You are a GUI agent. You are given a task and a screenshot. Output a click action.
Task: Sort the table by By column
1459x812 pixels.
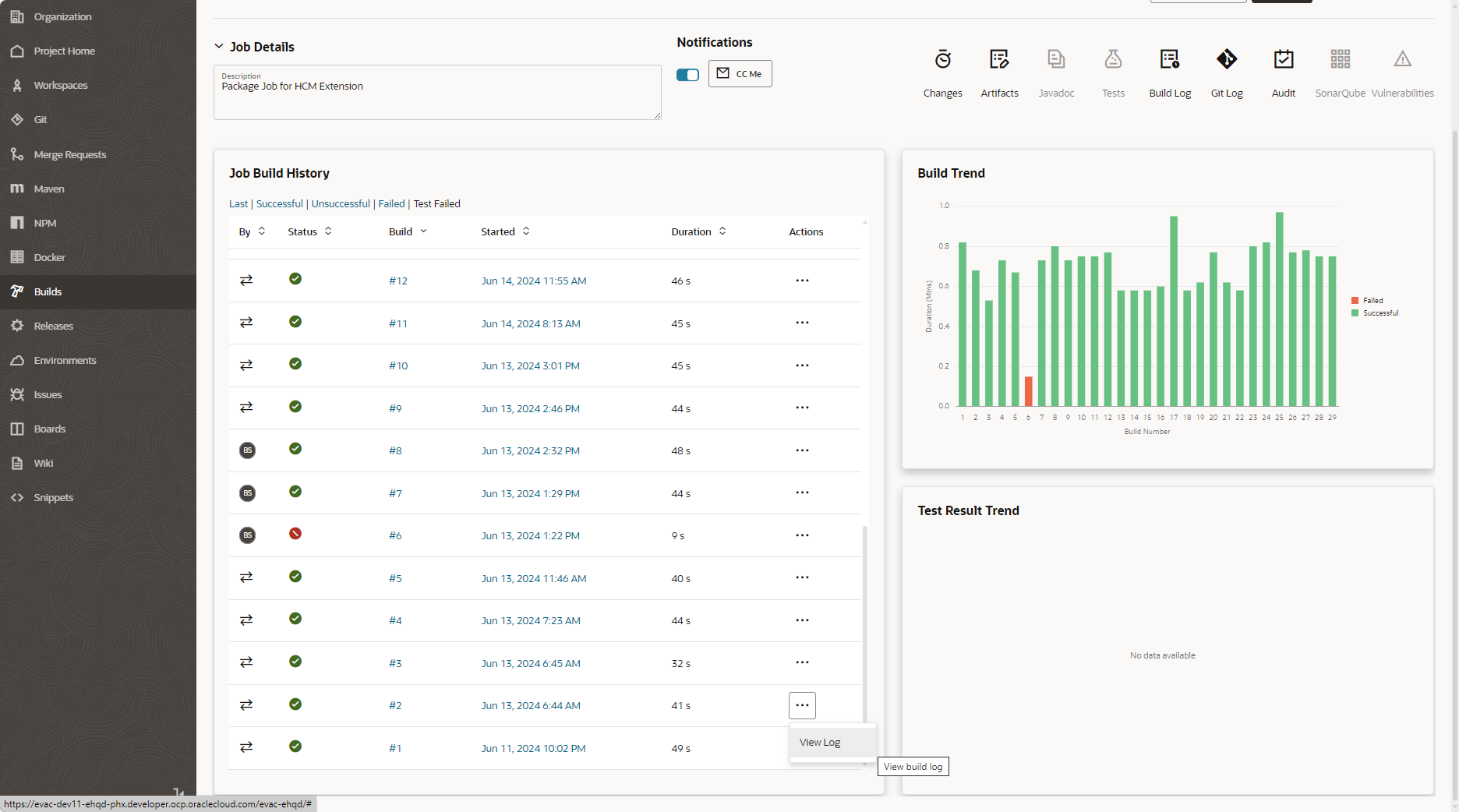click(262, 231)
